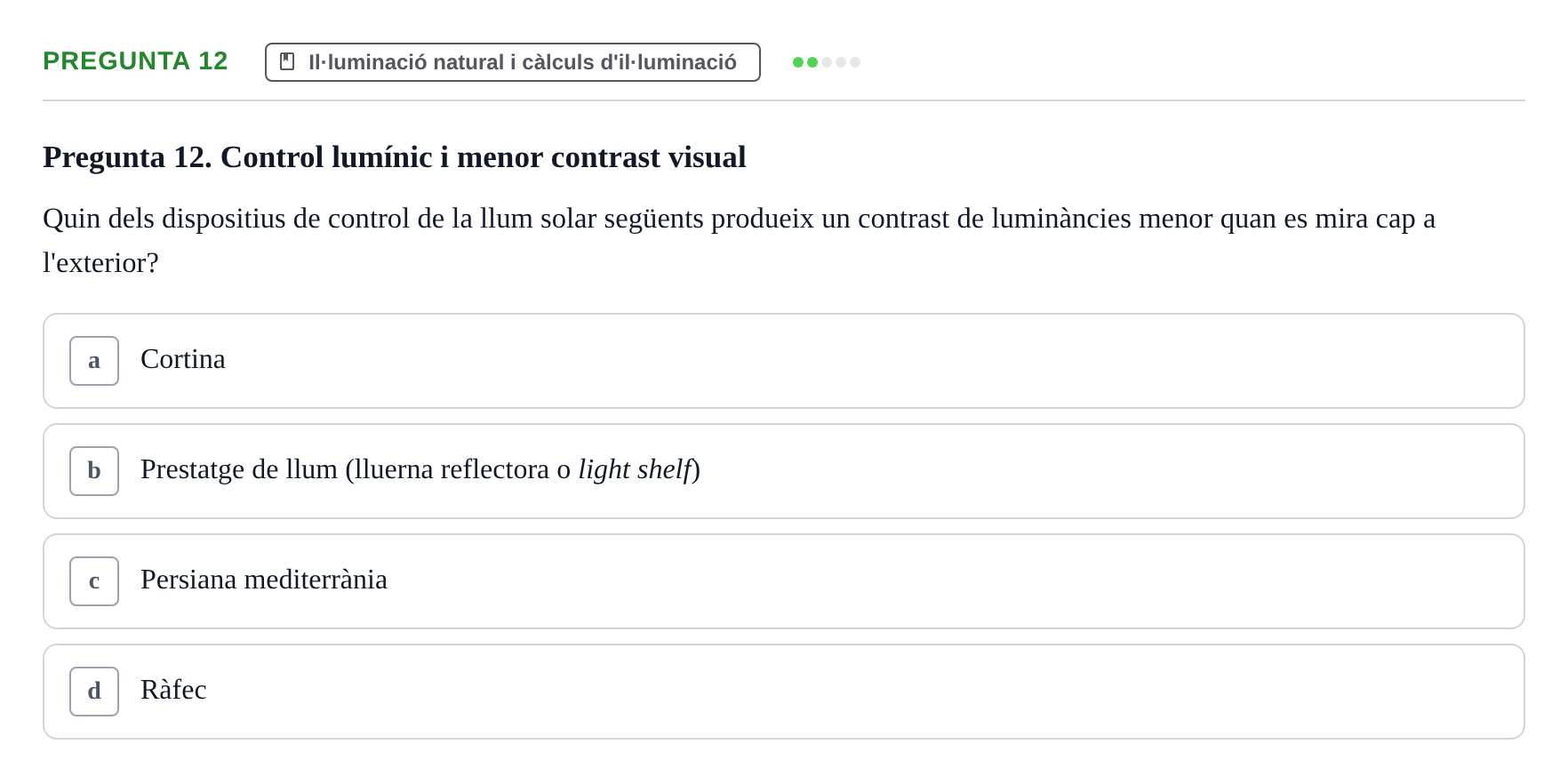Click the fourth grey difficulty dot
This screenshot has height=784, width=1568.
(x=841, y=62)
